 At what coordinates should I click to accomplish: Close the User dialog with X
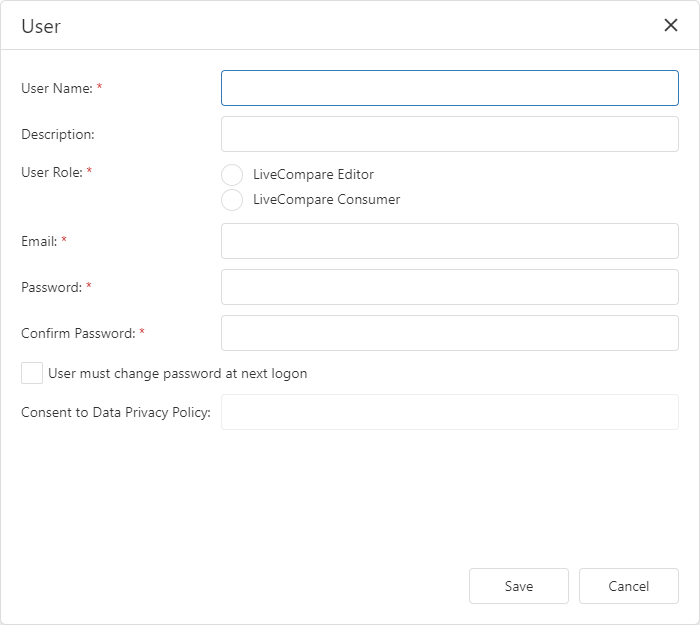pyautogui.click(x=671, y=25)
